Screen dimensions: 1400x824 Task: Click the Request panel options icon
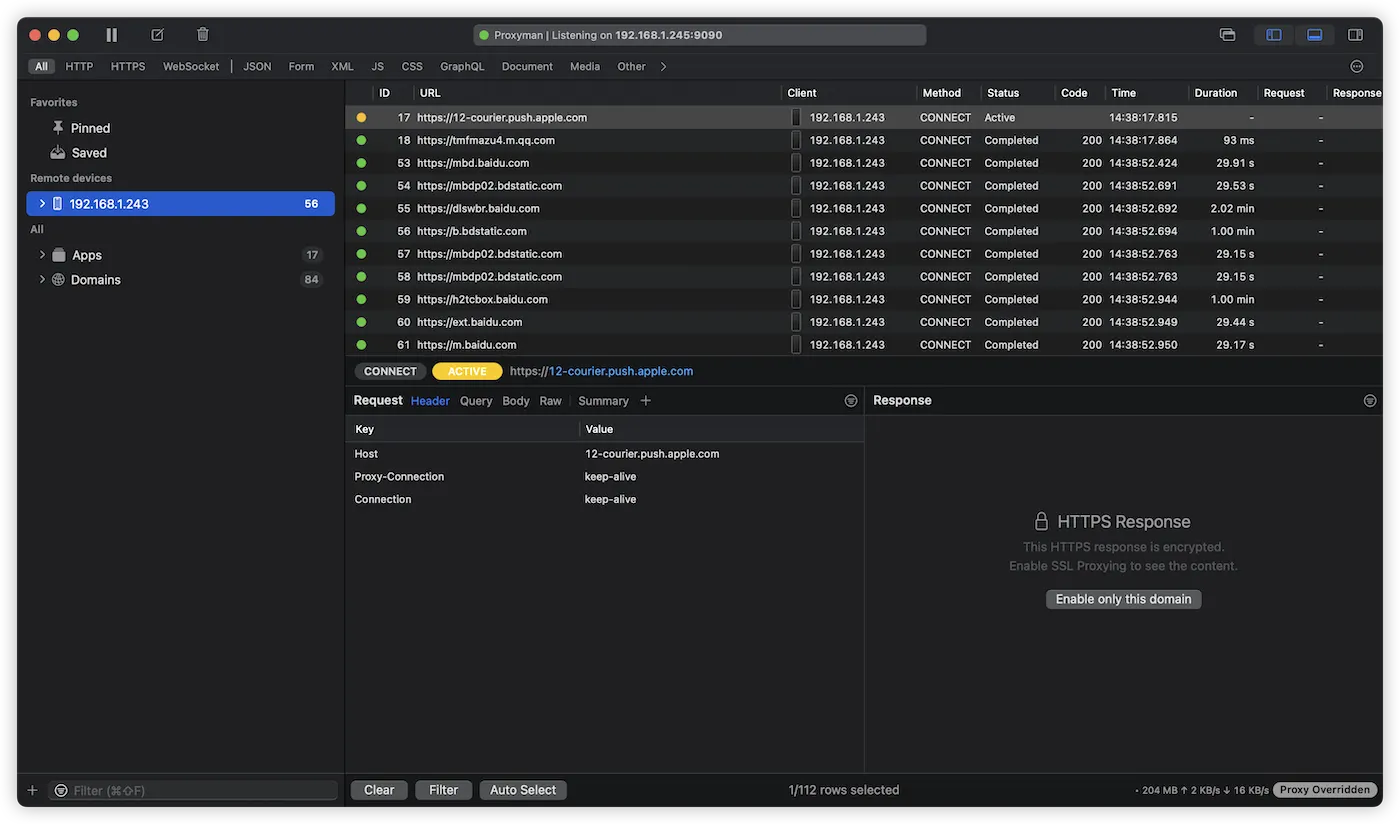click(x=851, y=401)
